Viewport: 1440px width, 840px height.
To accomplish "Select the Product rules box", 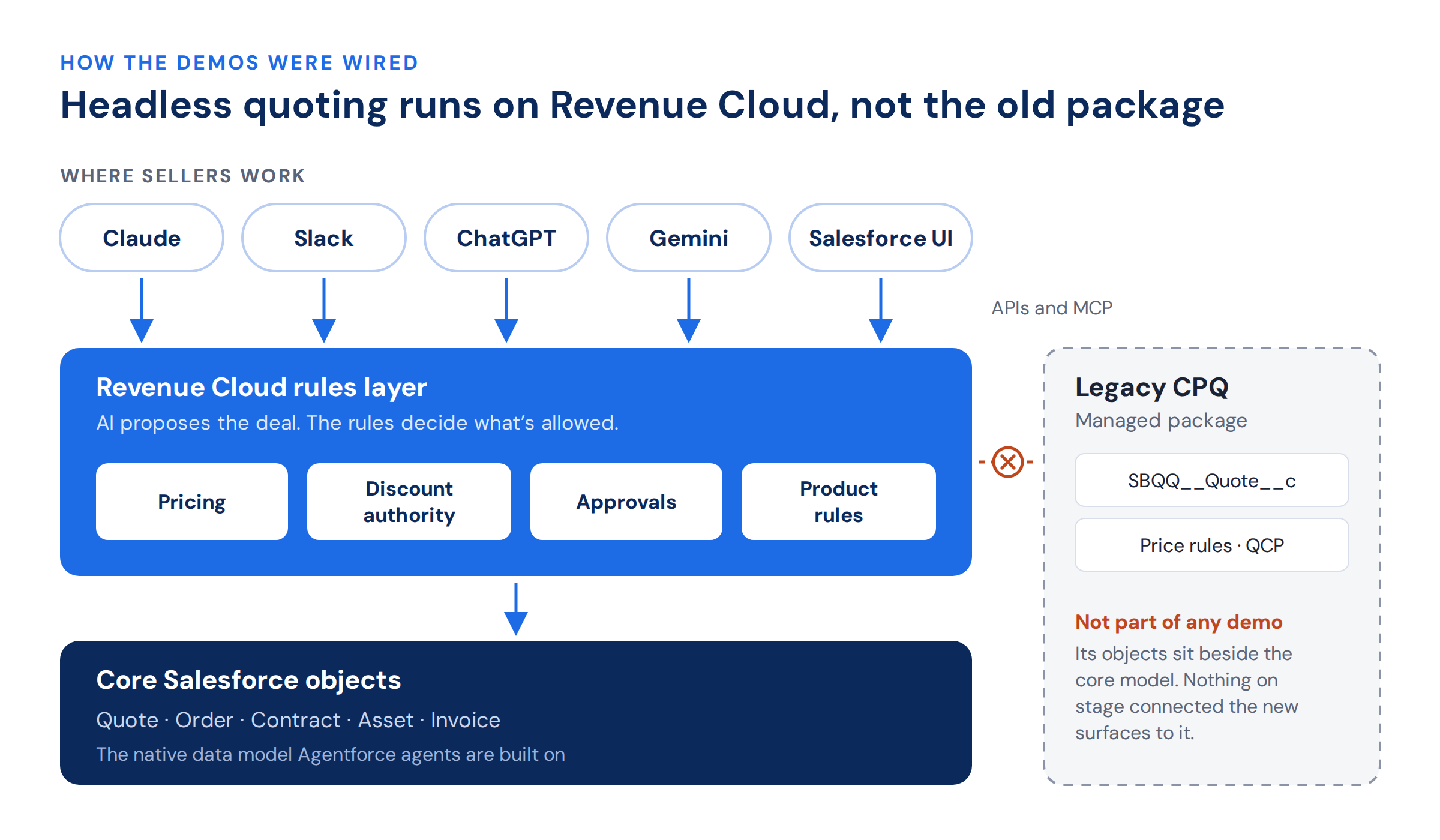I will [x=839, y=502].
